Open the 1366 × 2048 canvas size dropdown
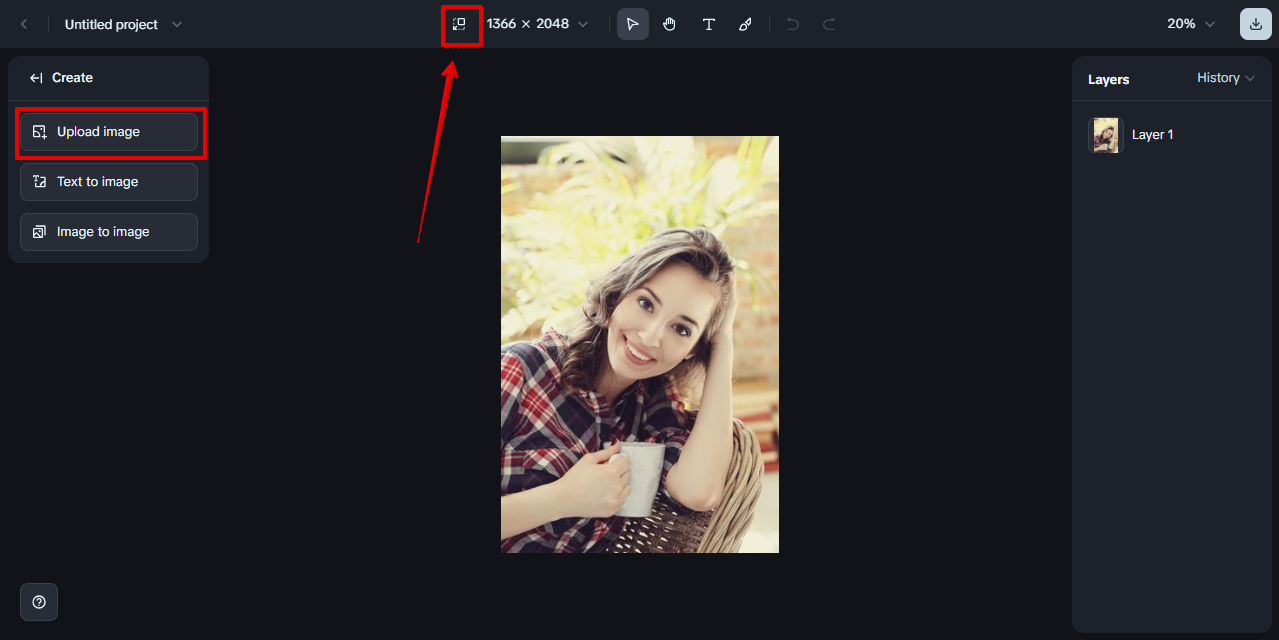 [537, 24]
